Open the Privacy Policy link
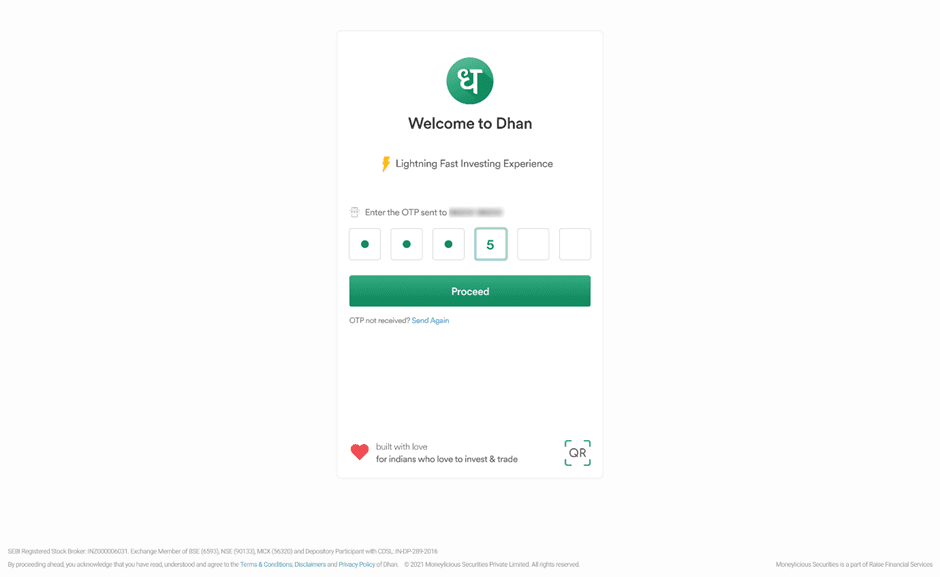The width and height of the screenshot is (940, 577). [x=357, y=564]
